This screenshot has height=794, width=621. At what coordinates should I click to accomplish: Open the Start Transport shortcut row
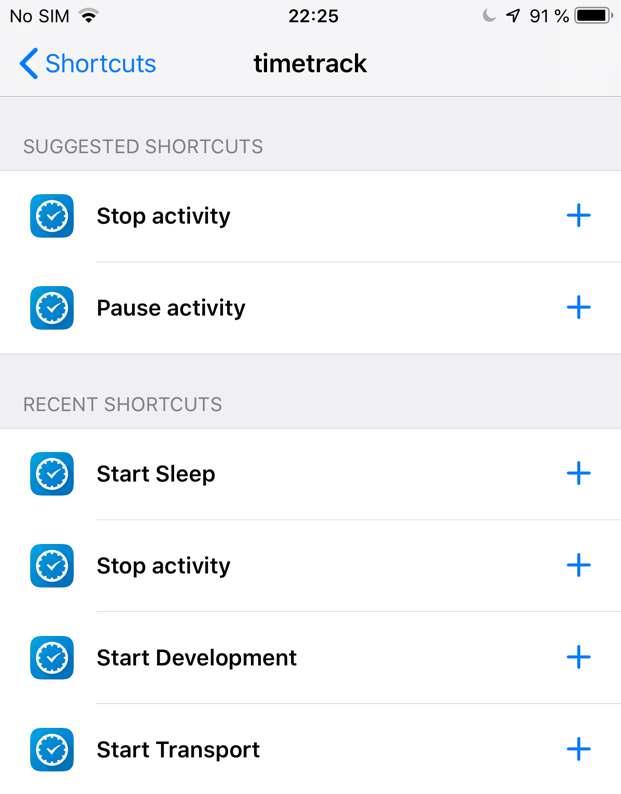coord(310,749)
